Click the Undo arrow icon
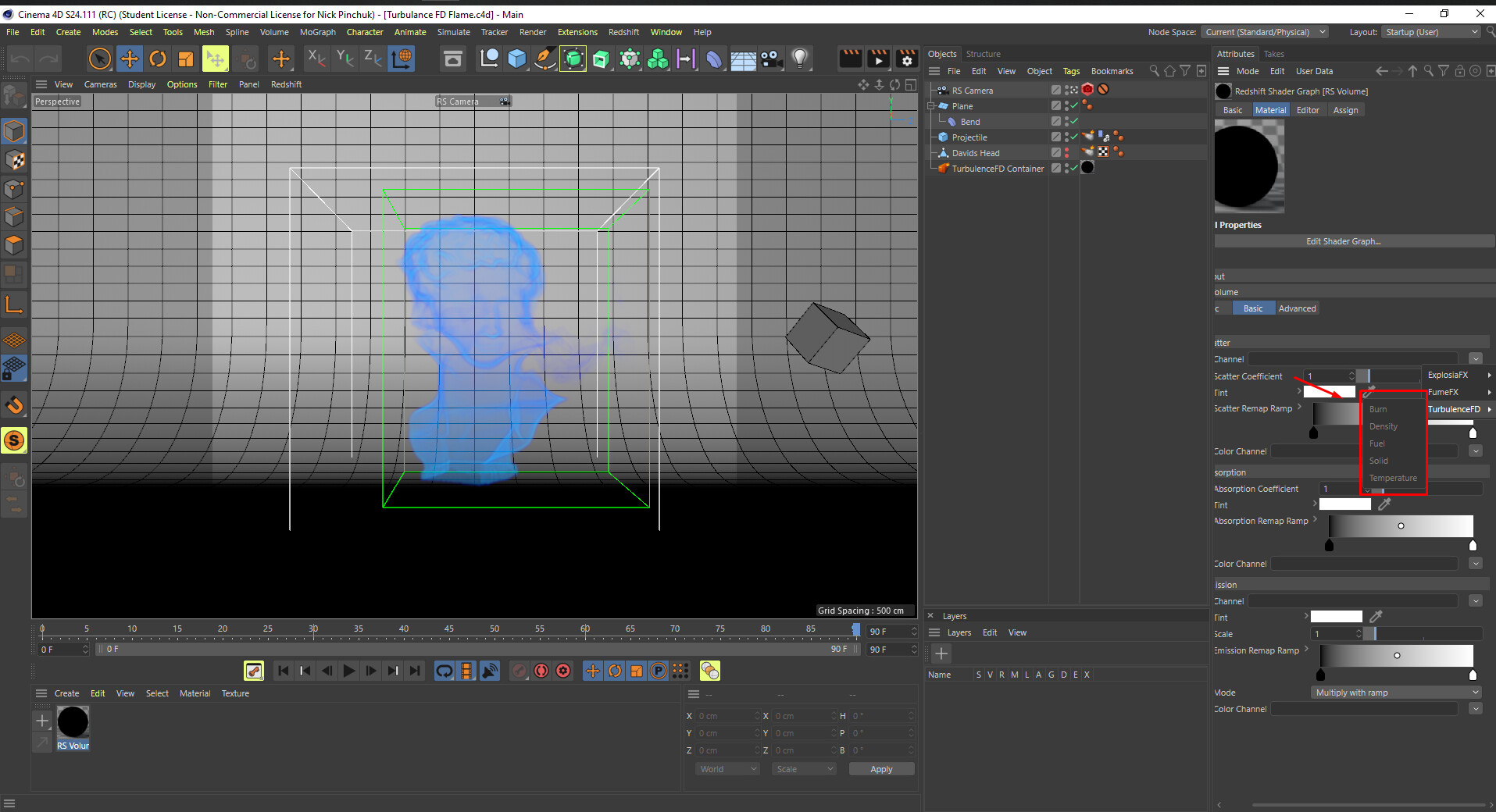The height and width of the screenshot is (812, 1496). pos(21,59)
